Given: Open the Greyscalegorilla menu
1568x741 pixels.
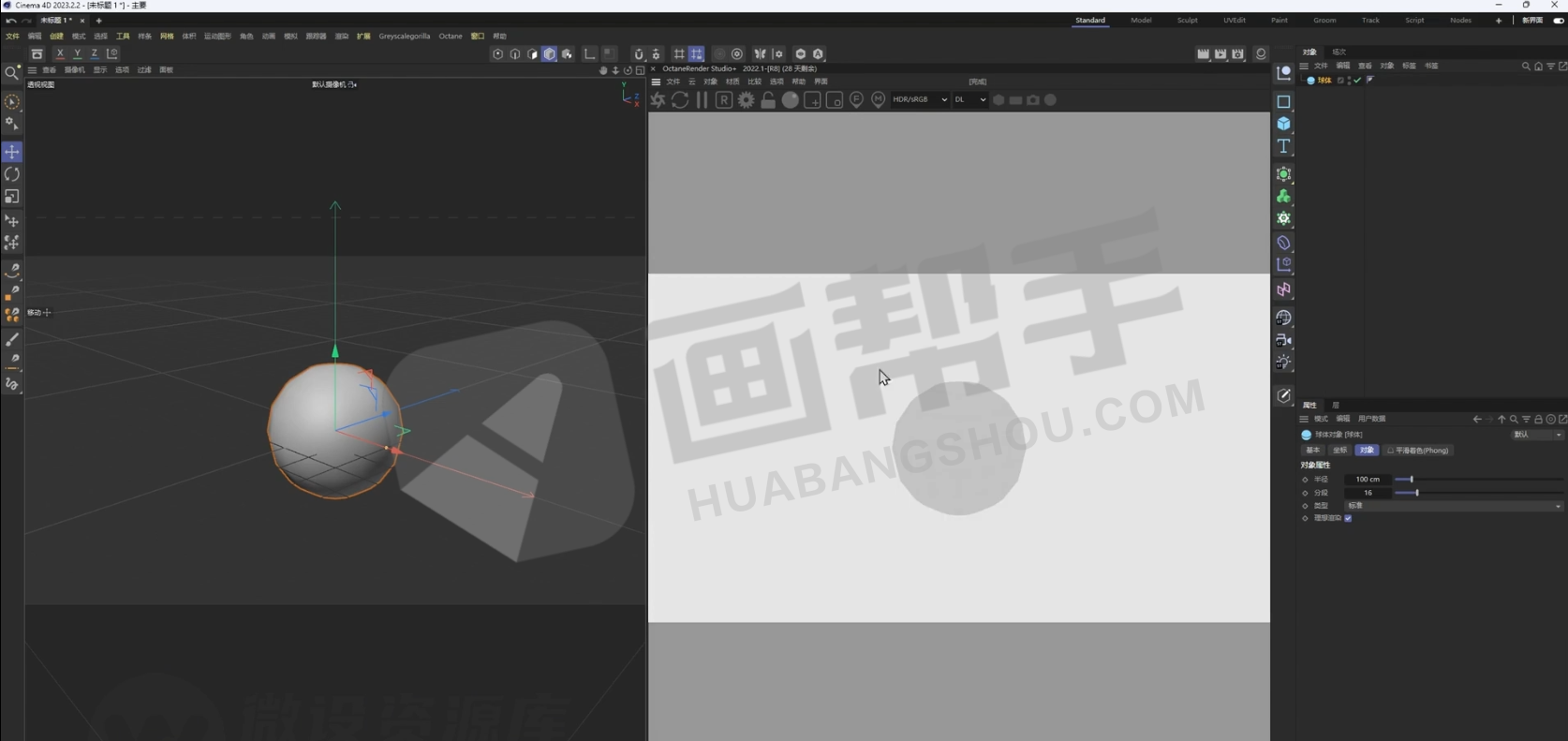Looking at the screenshot, I should pos(405,37).
